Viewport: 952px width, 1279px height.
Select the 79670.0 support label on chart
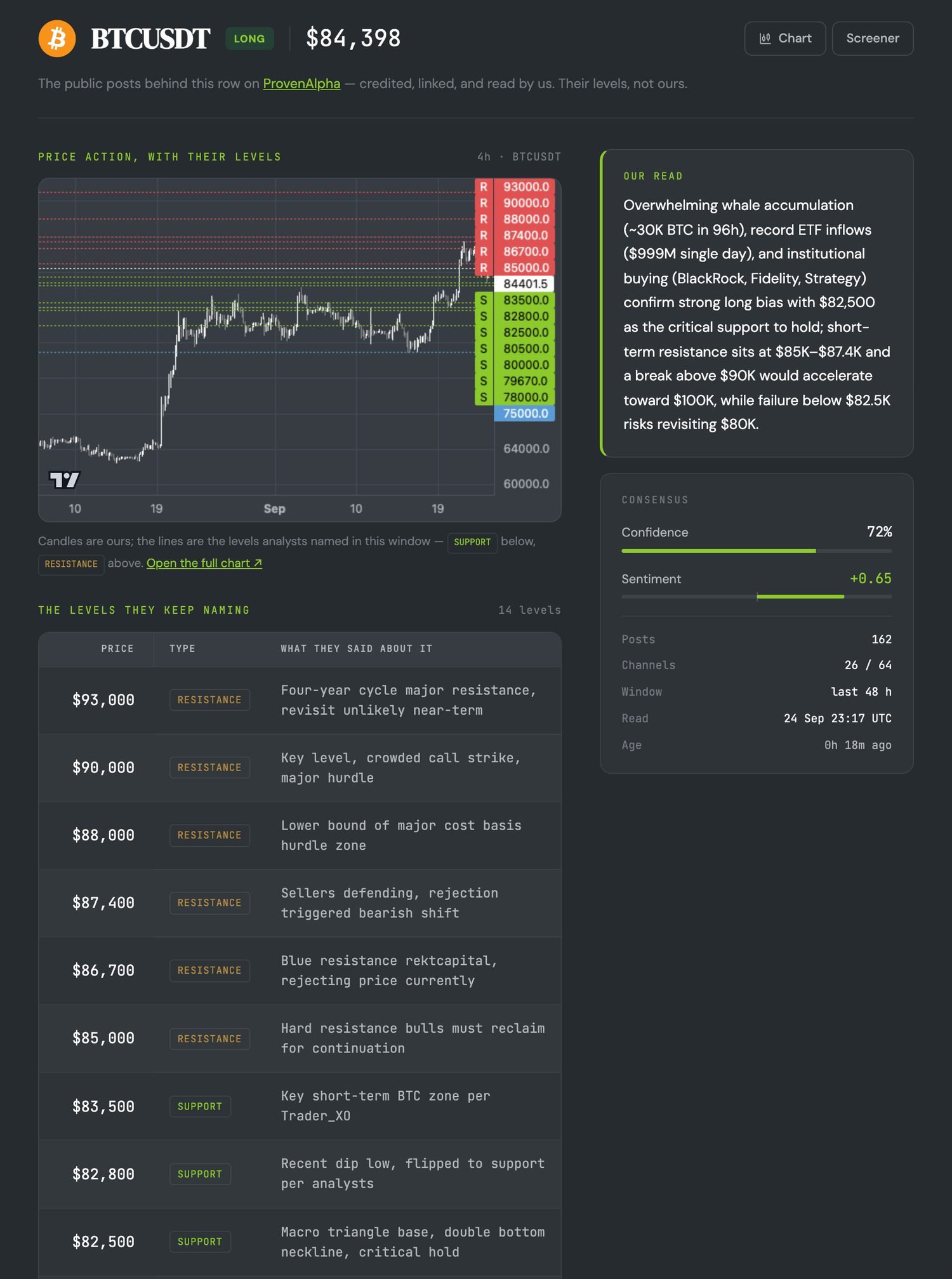(515, 381)
